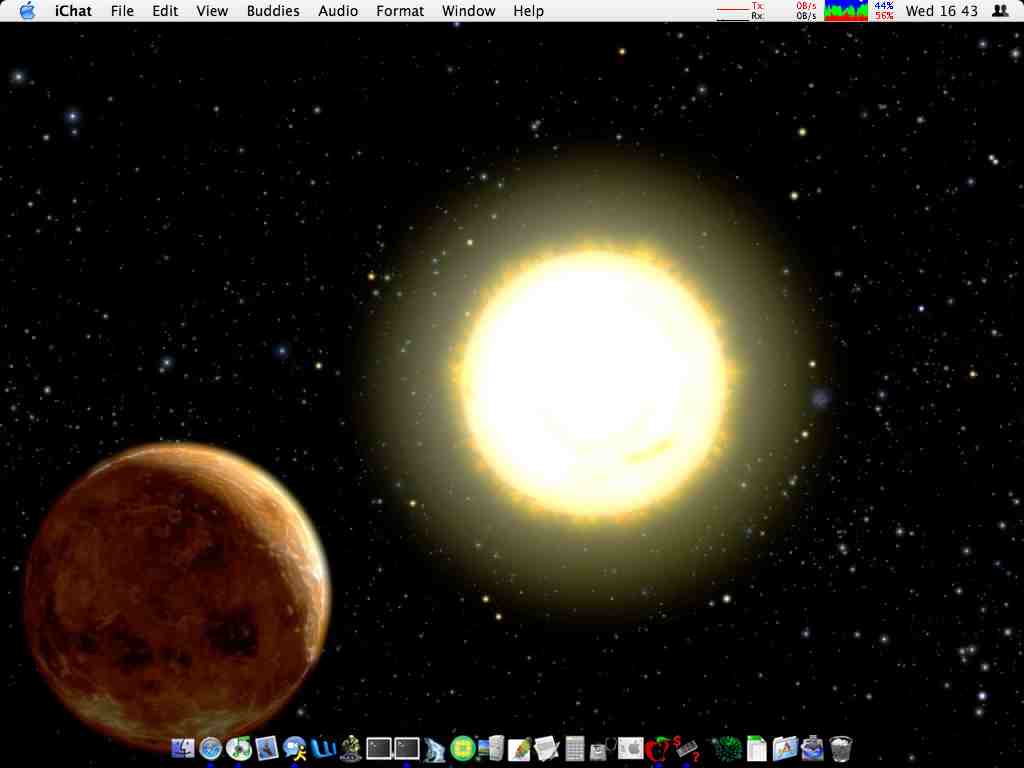Screen dimensions: 1024x768
Task: Open the spreadsheet document in Dock
Action: click(756, 748)
